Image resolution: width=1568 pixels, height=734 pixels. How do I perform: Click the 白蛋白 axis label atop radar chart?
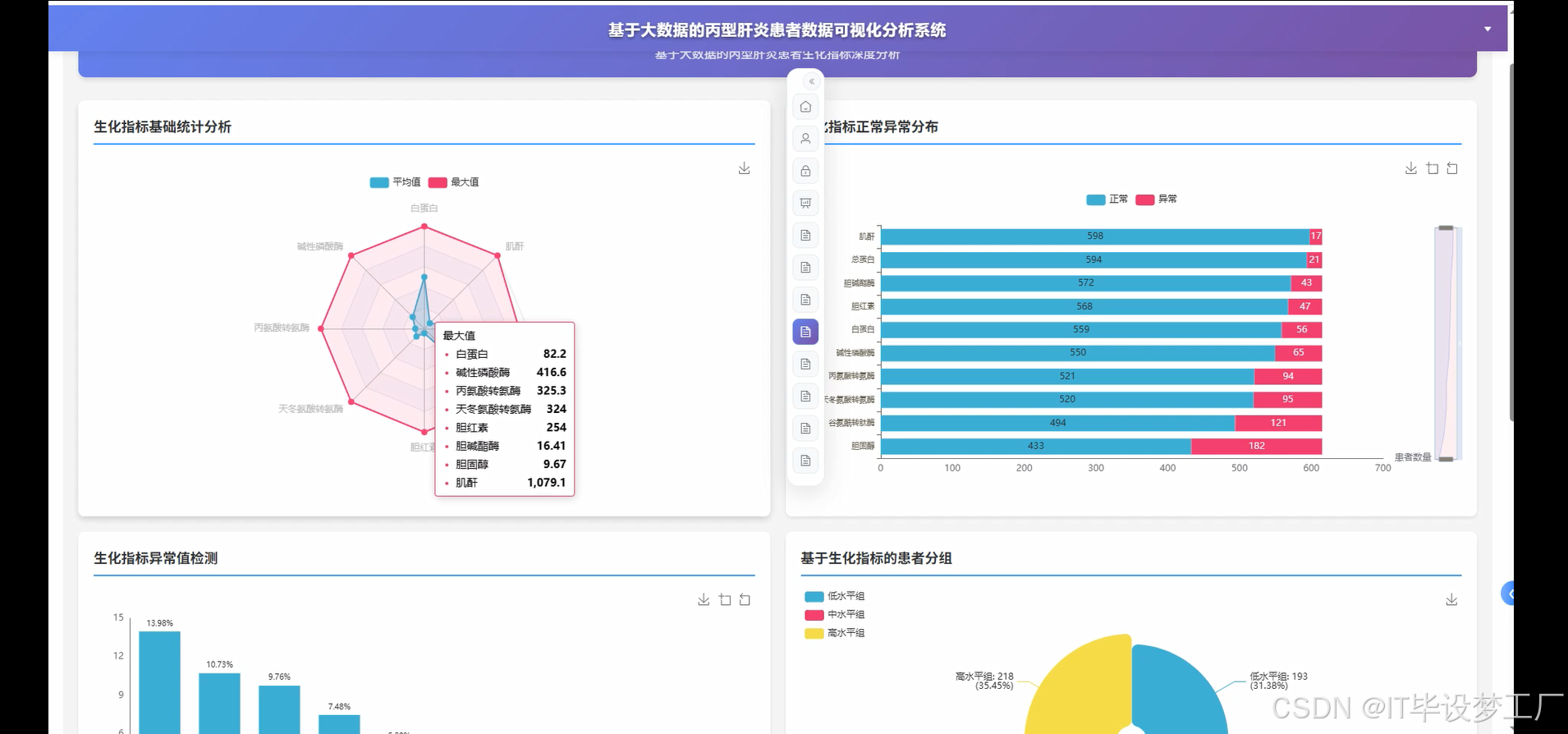point(424,209)
